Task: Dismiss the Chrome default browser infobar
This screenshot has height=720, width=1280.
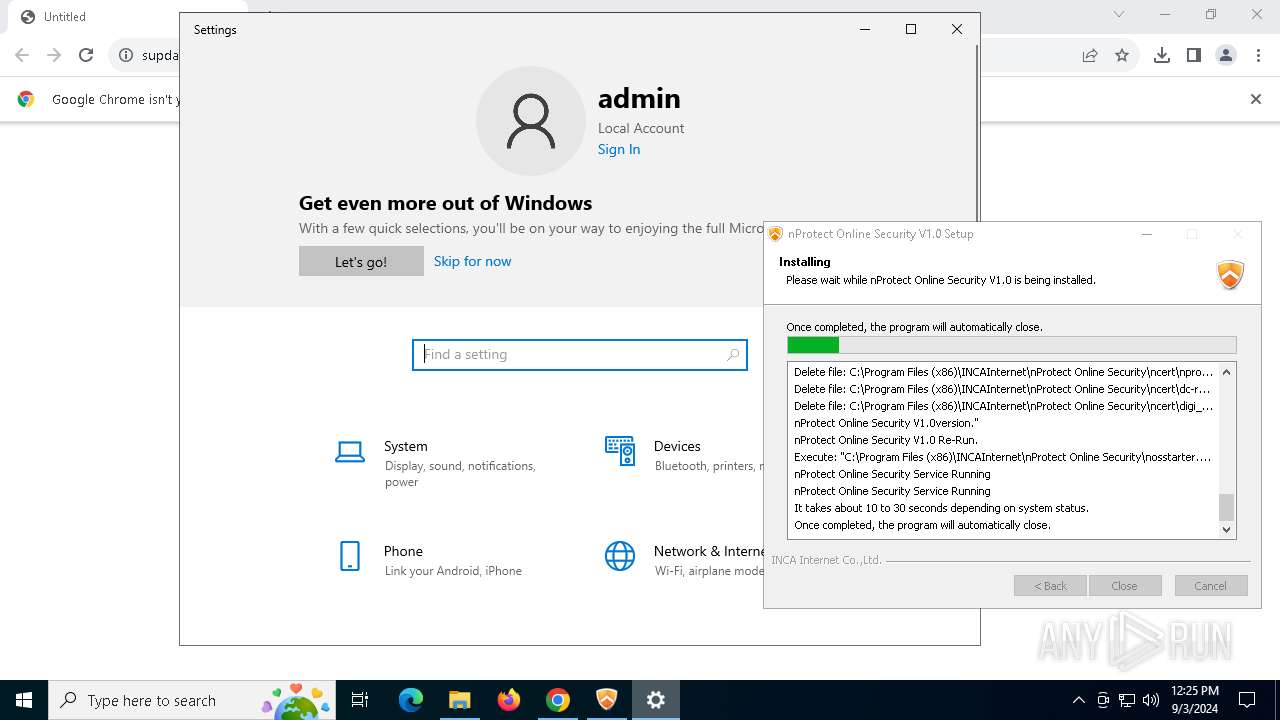Action: click(x=1256, y=99)
